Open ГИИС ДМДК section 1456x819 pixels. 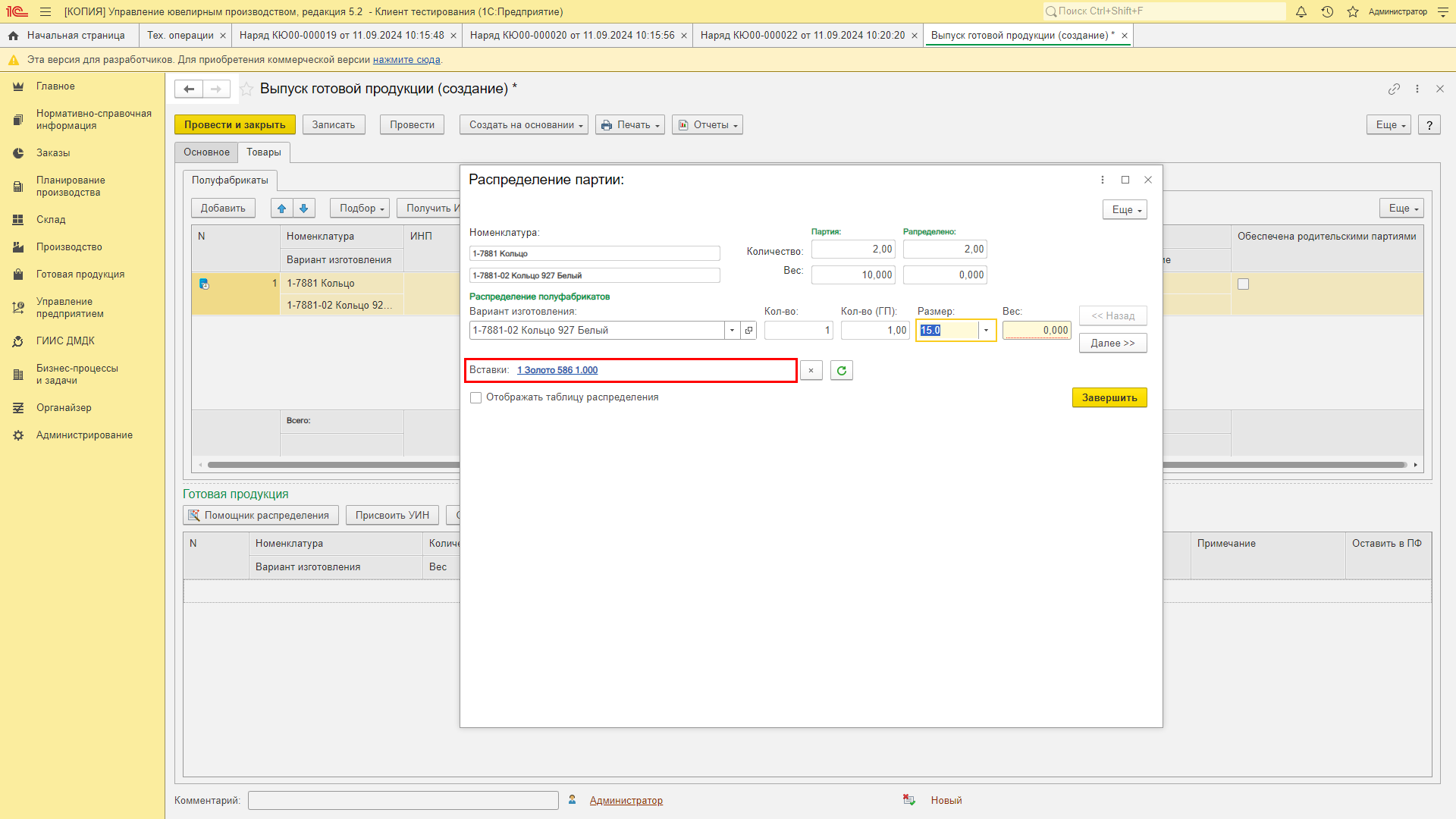coord(65,341)
